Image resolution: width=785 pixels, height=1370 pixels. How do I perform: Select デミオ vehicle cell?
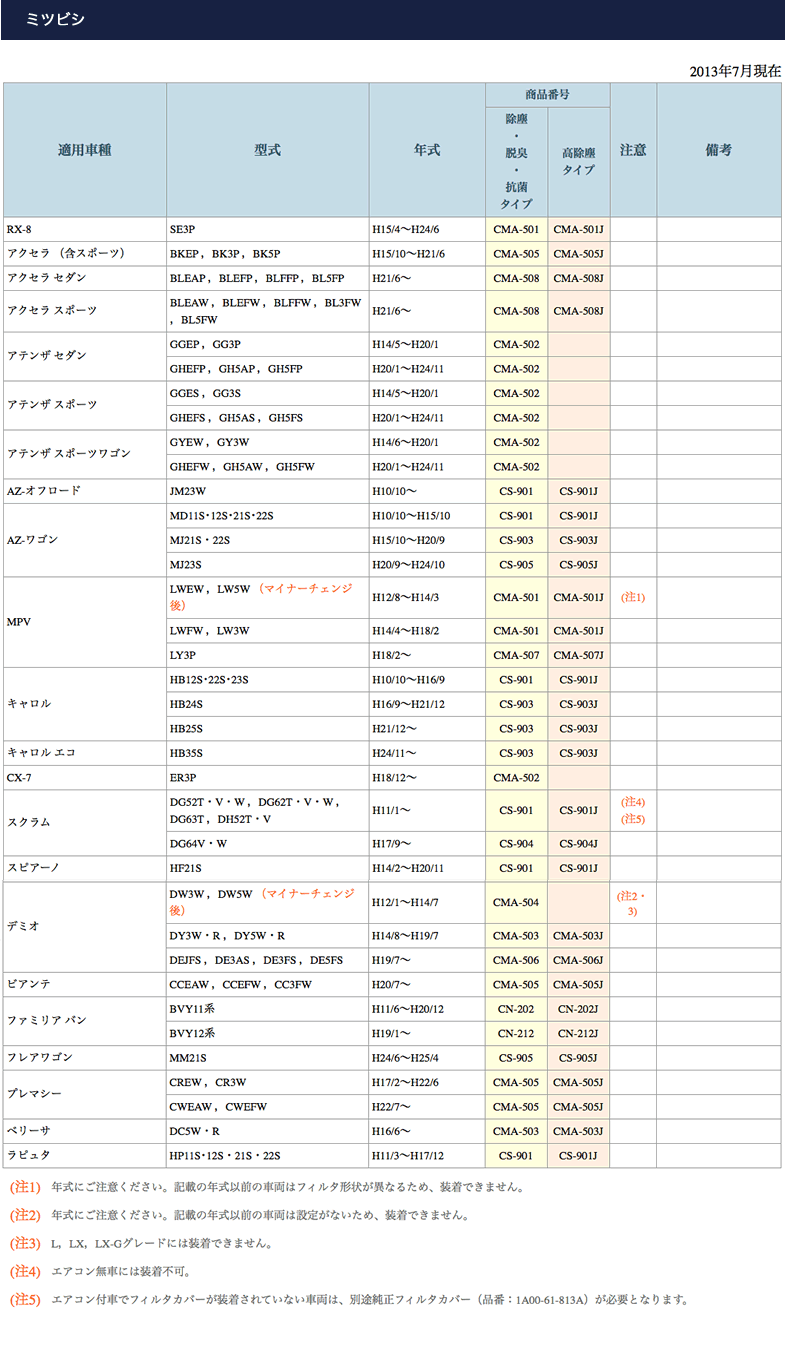click(x=85, y=926)
